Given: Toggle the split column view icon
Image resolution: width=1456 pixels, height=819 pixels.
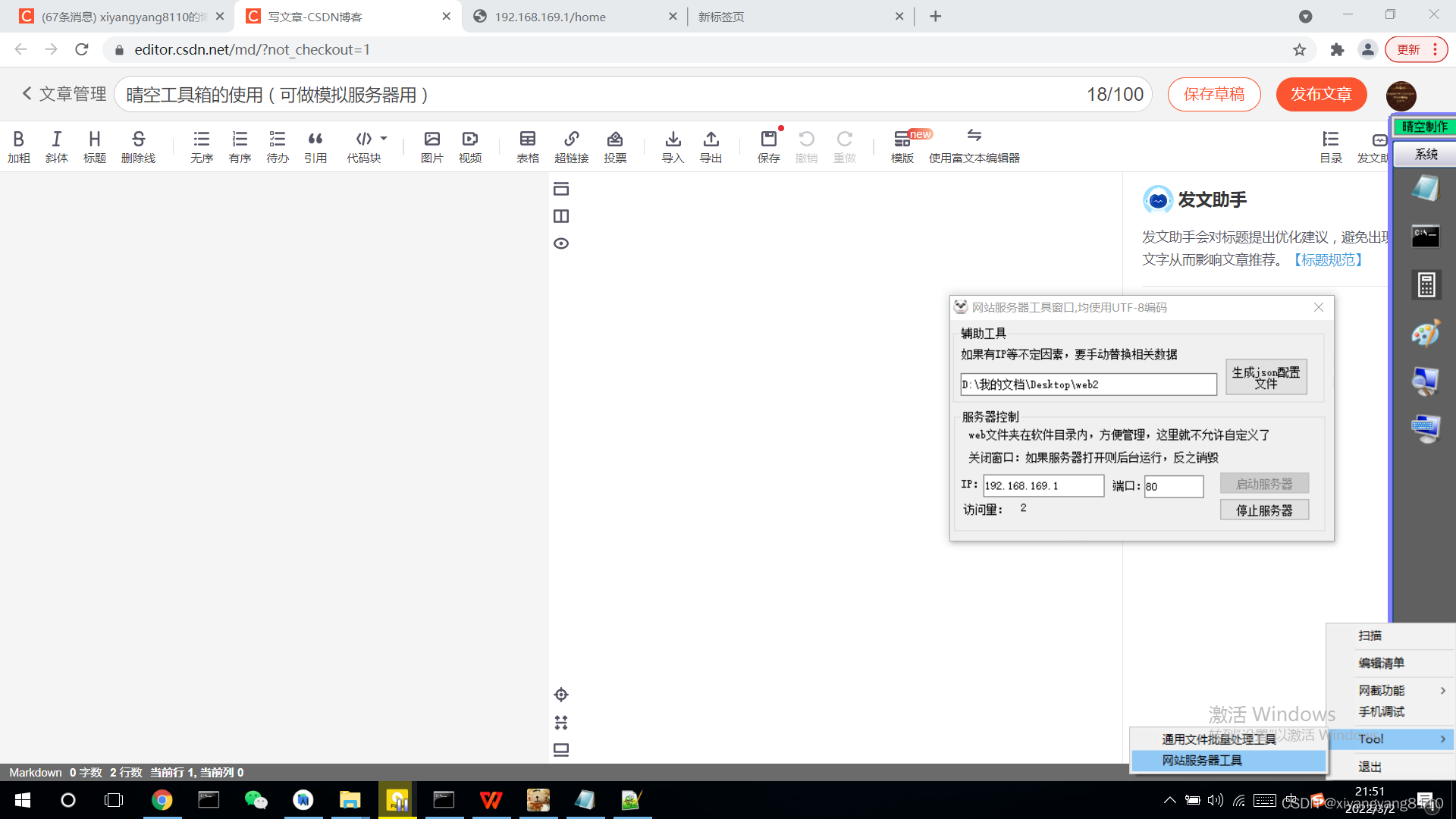Looking at the screenshot, I should pyautogui.click(x=561, y=216).
